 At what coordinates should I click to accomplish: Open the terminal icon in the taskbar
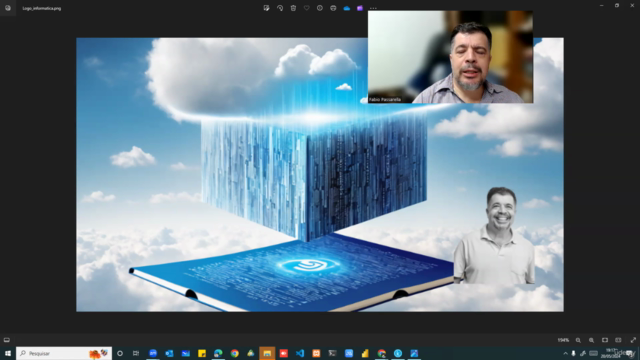333,353
